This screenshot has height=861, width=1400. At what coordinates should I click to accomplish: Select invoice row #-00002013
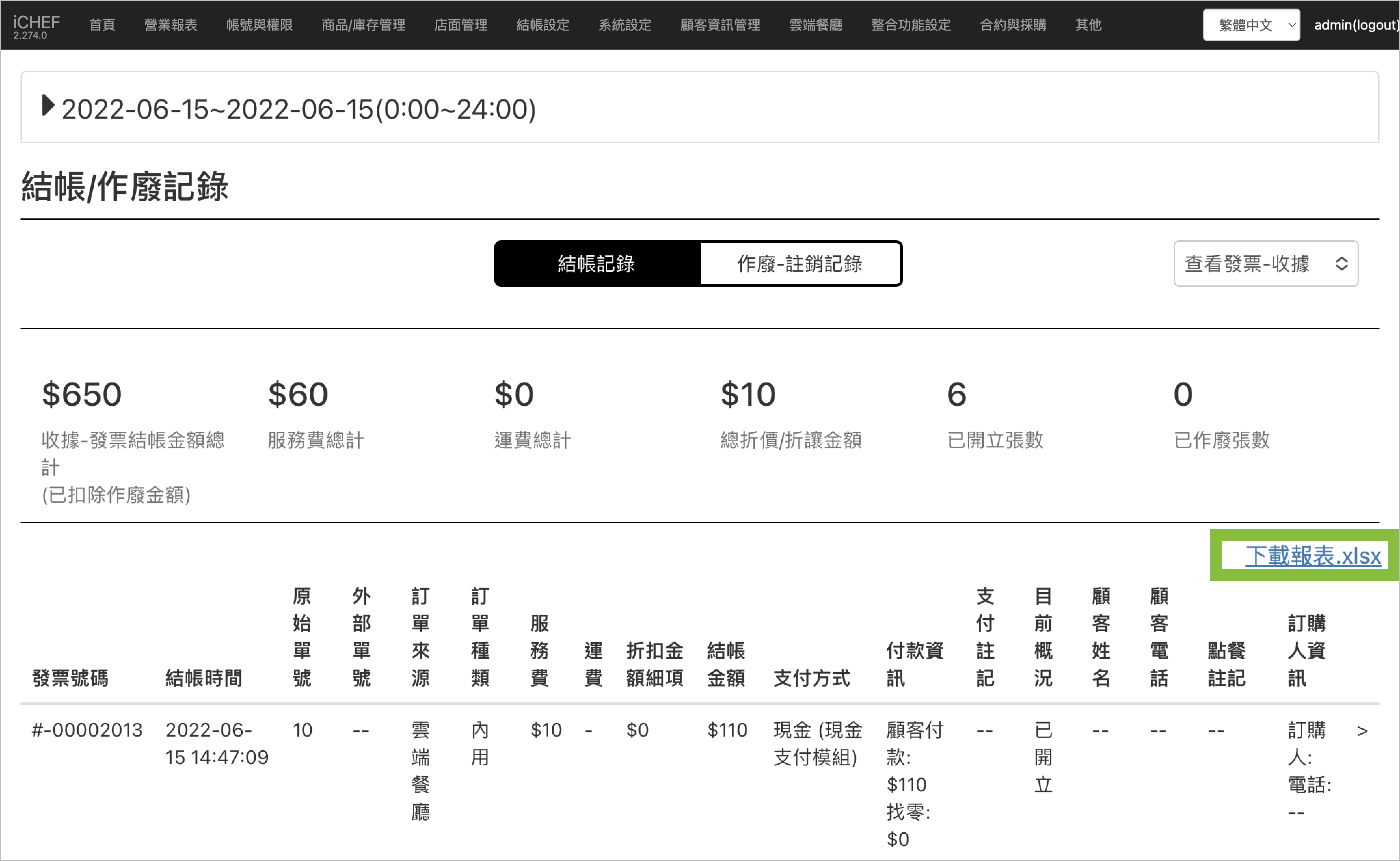(x=87, y=730)
